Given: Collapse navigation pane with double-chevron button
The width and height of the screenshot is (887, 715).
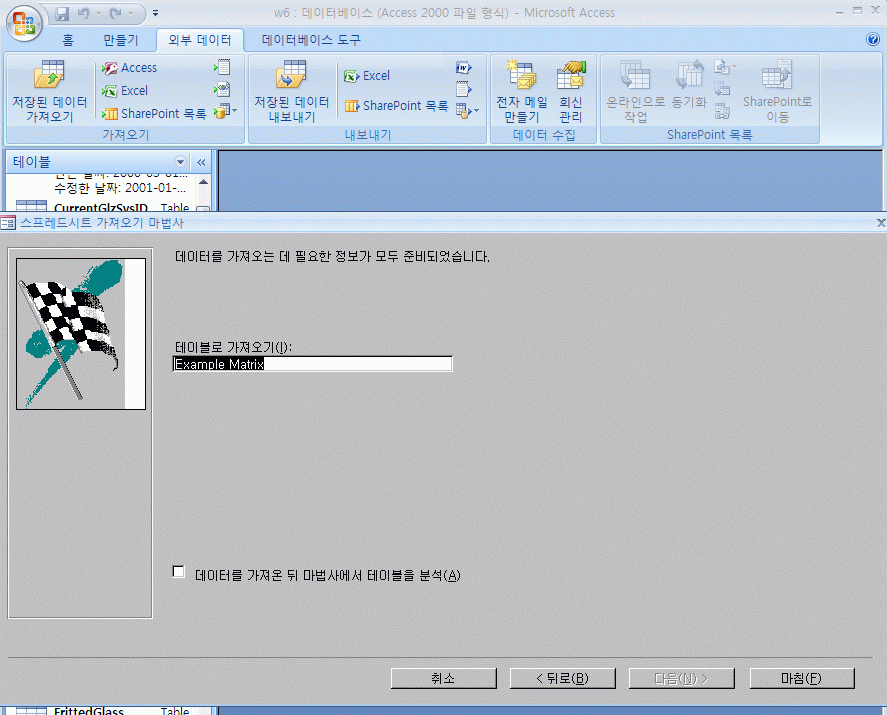Looking at the screenshot, I should [200, 162].
